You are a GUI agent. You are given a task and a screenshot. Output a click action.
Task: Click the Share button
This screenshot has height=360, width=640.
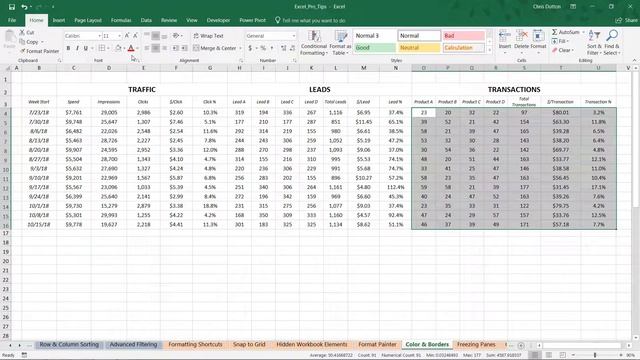coord(627,20)
